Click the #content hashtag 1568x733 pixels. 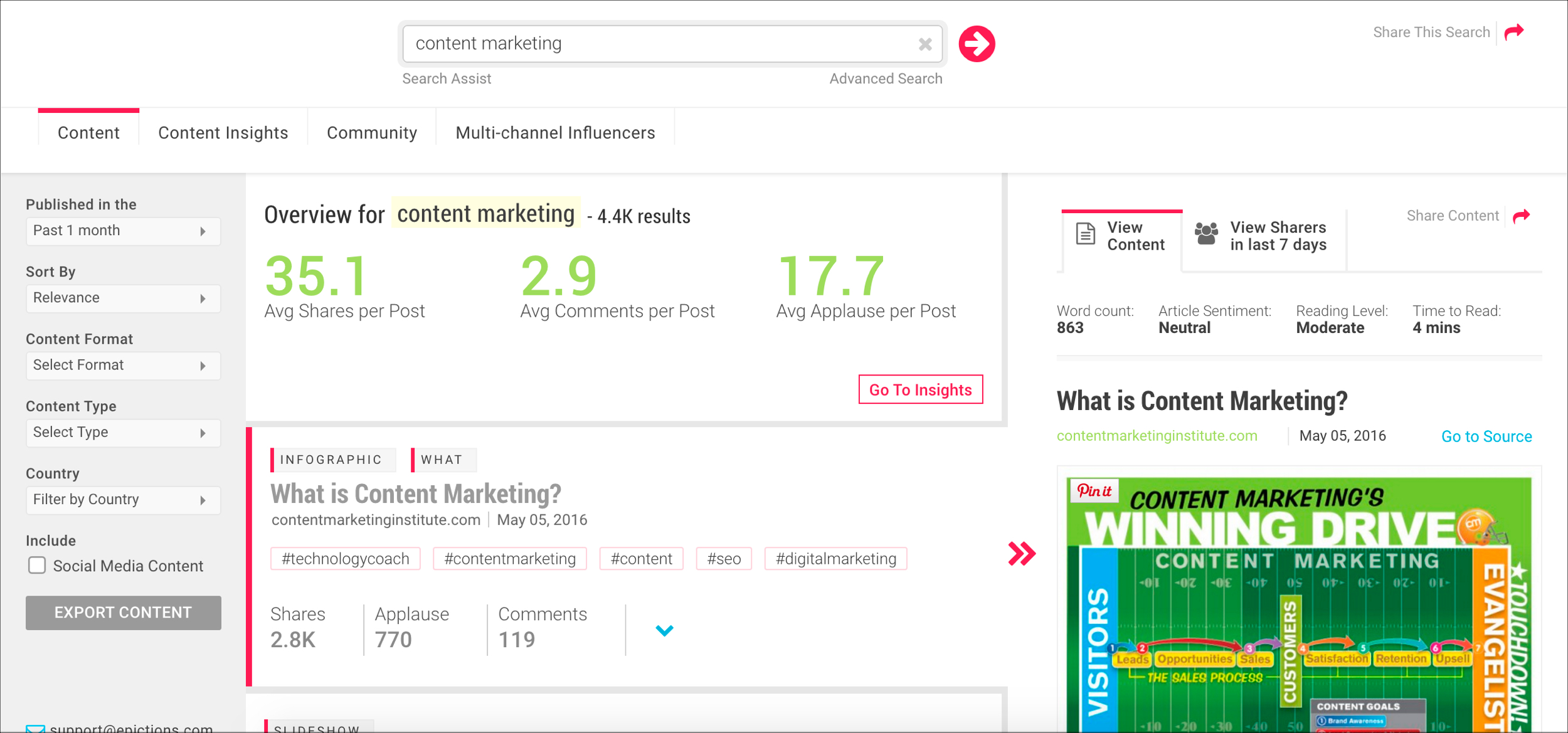click(x=642, y=559)
